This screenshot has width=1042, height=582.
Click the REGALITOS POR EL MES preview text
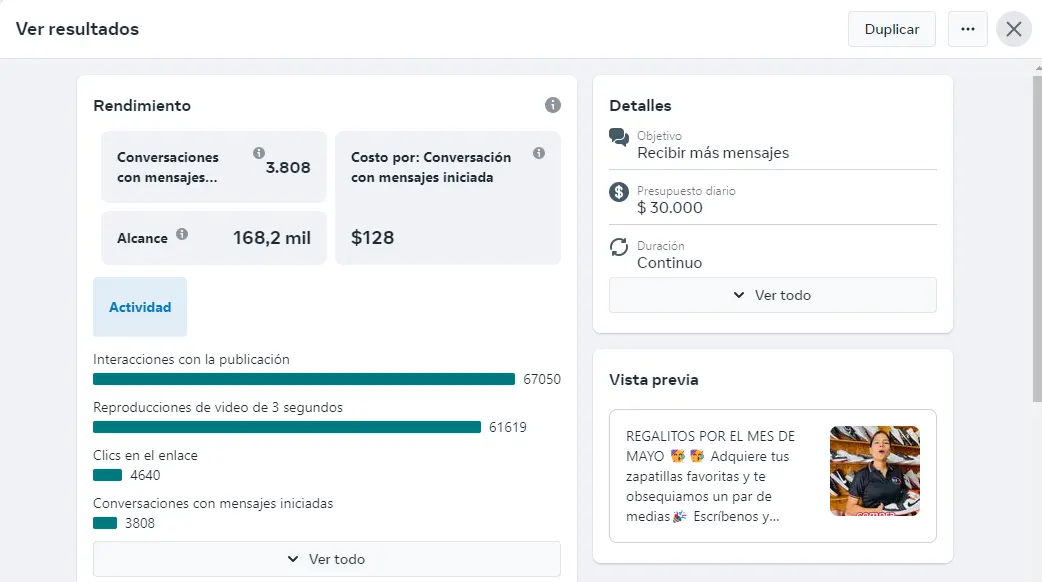pos(711,476)
